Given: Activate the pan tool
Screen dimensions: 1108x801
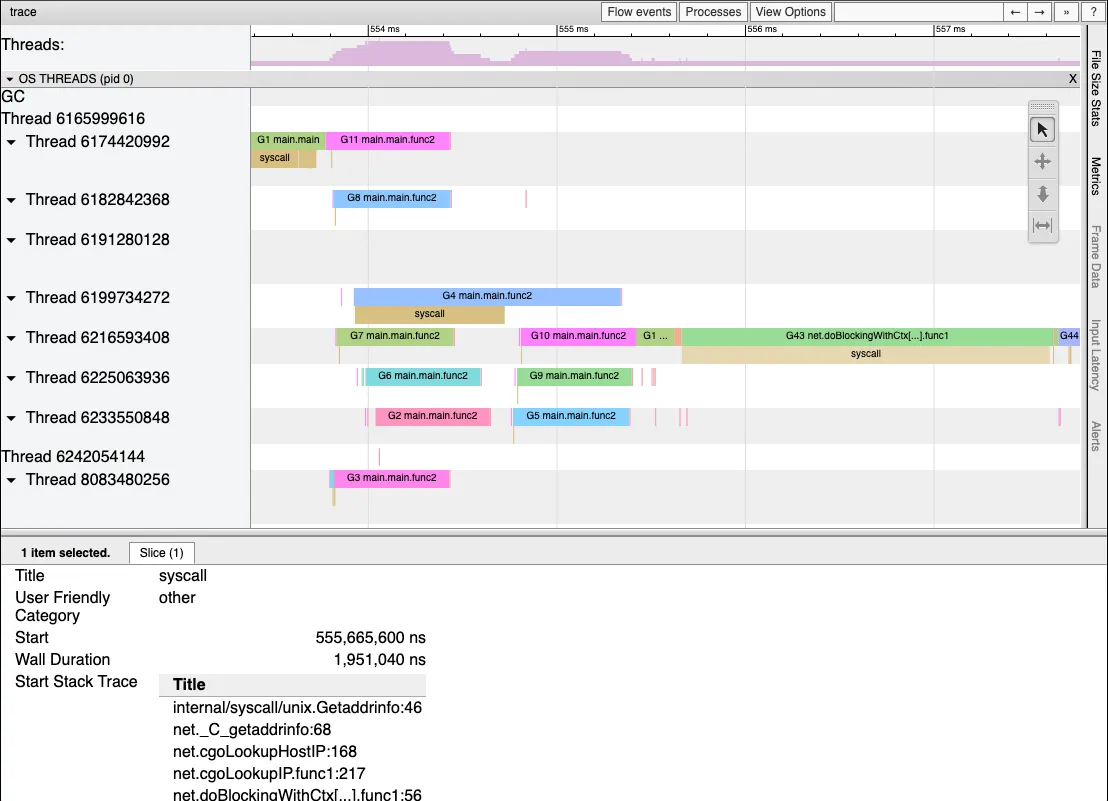Looking at the screenshot, I should [x=1042, y=161].
